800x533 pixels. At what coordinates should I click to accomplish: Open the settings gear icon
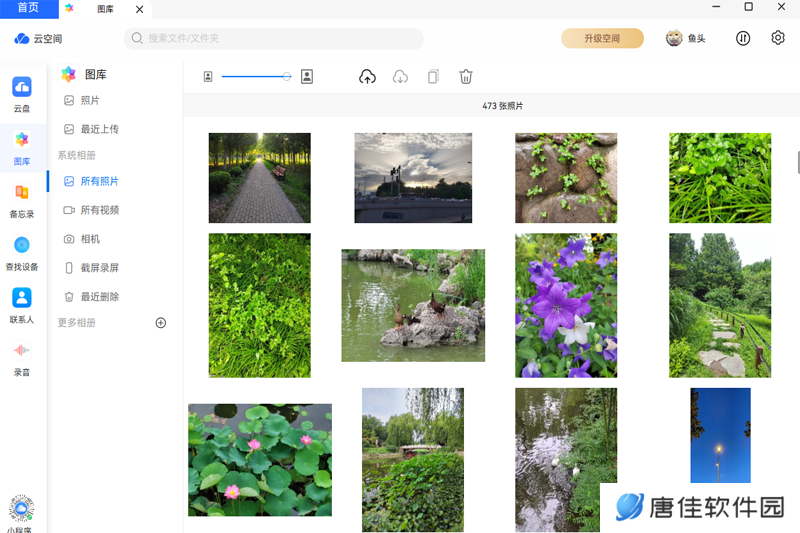coord(778,38)
